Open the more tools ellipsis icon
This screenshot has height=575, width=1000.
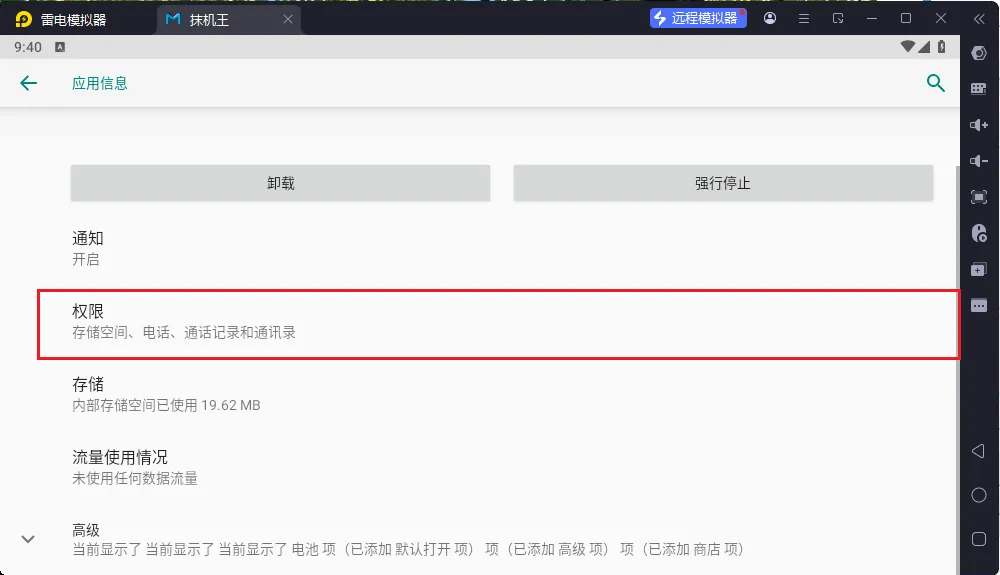coord(979,306)
